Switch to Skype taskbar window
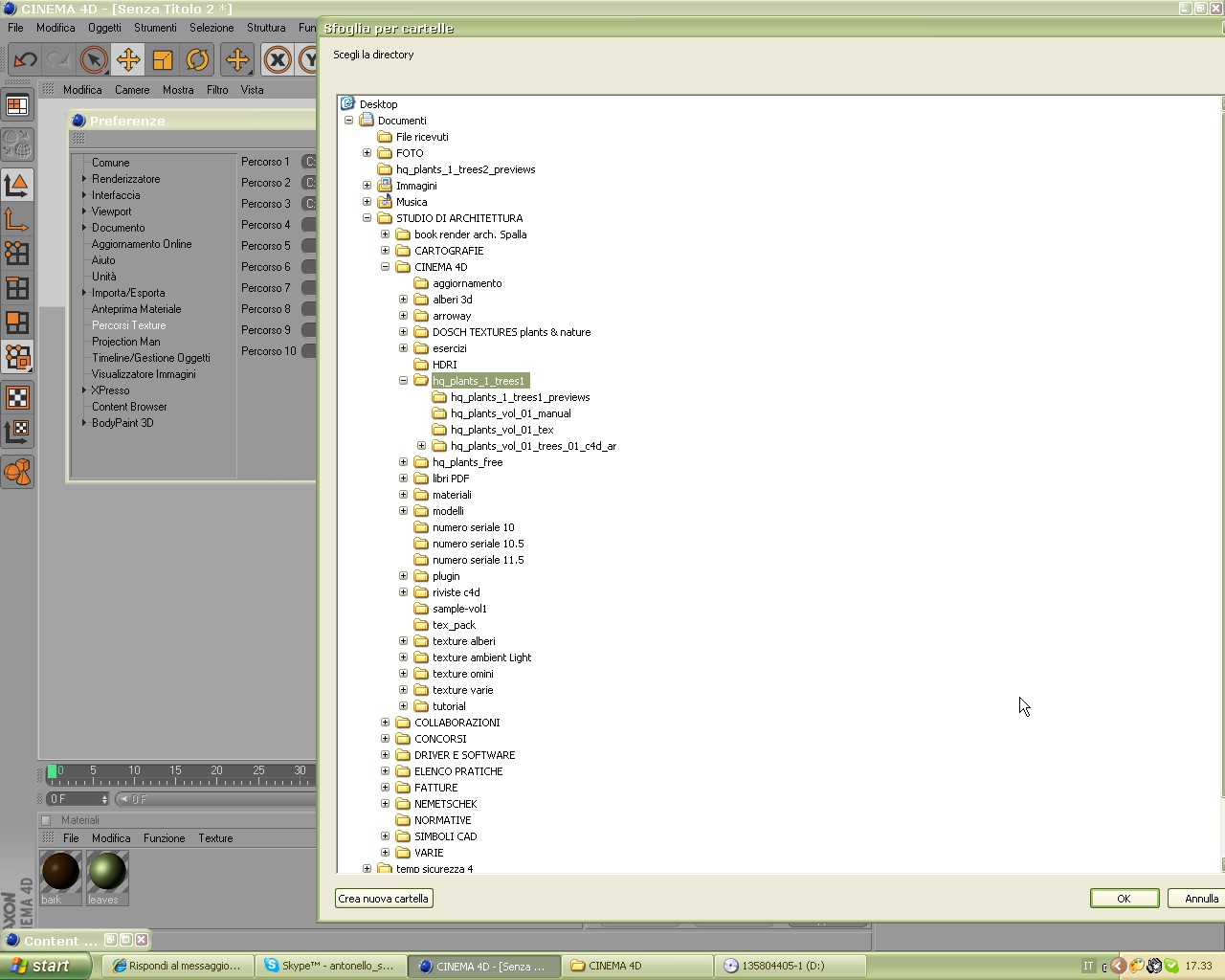 (331, 966)
